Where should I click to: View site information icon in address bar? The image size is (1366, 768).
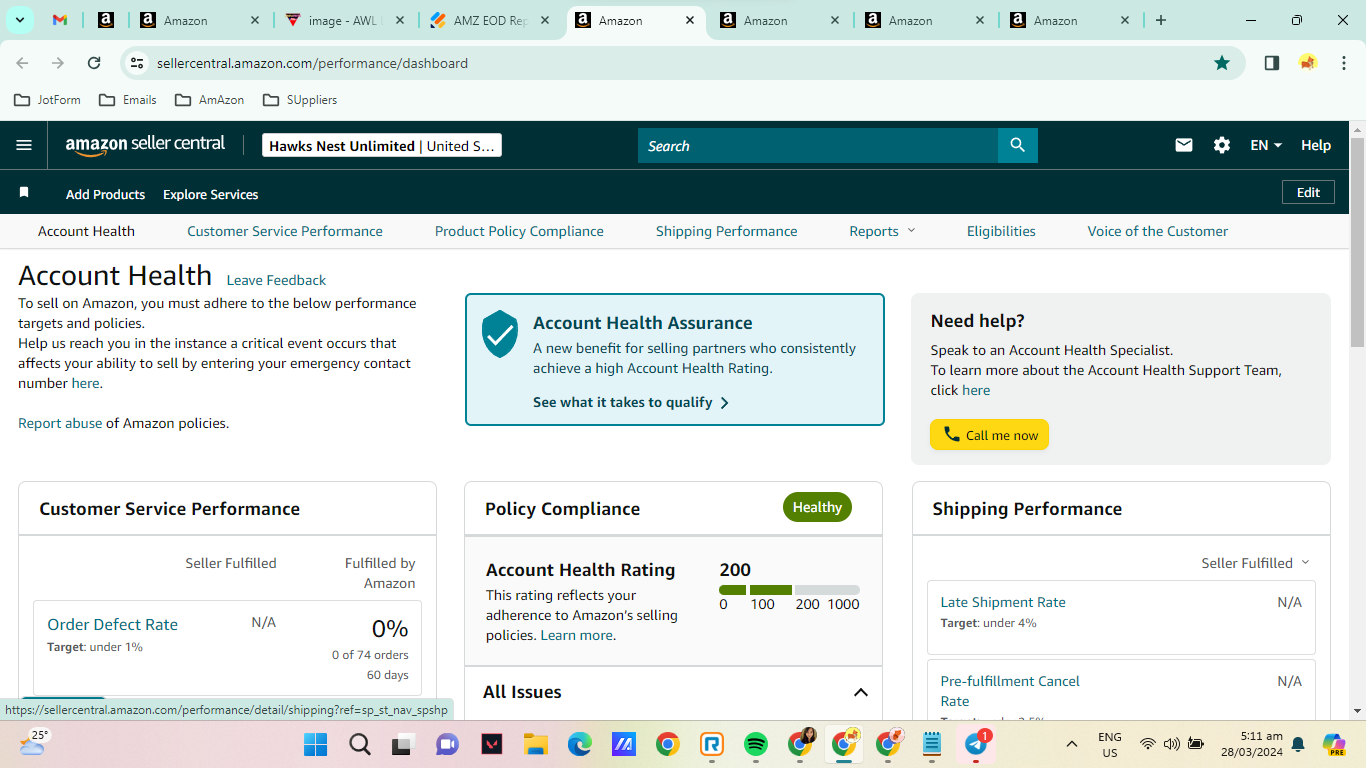point(137,63)
